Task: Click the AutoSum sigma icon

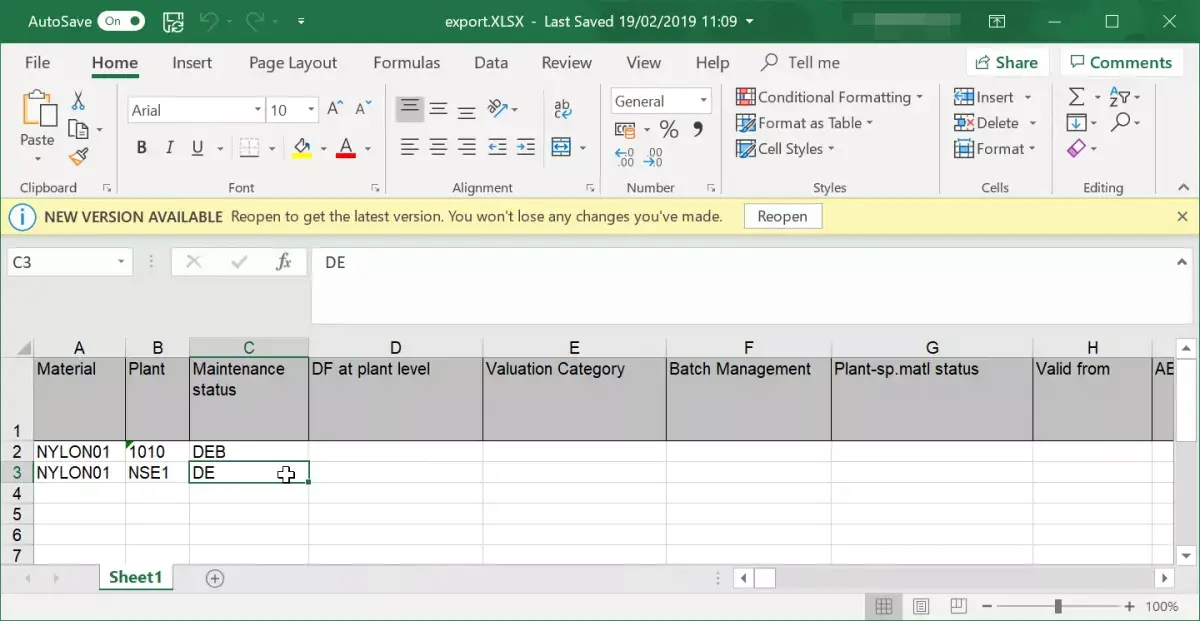Action: (1077, 97)
